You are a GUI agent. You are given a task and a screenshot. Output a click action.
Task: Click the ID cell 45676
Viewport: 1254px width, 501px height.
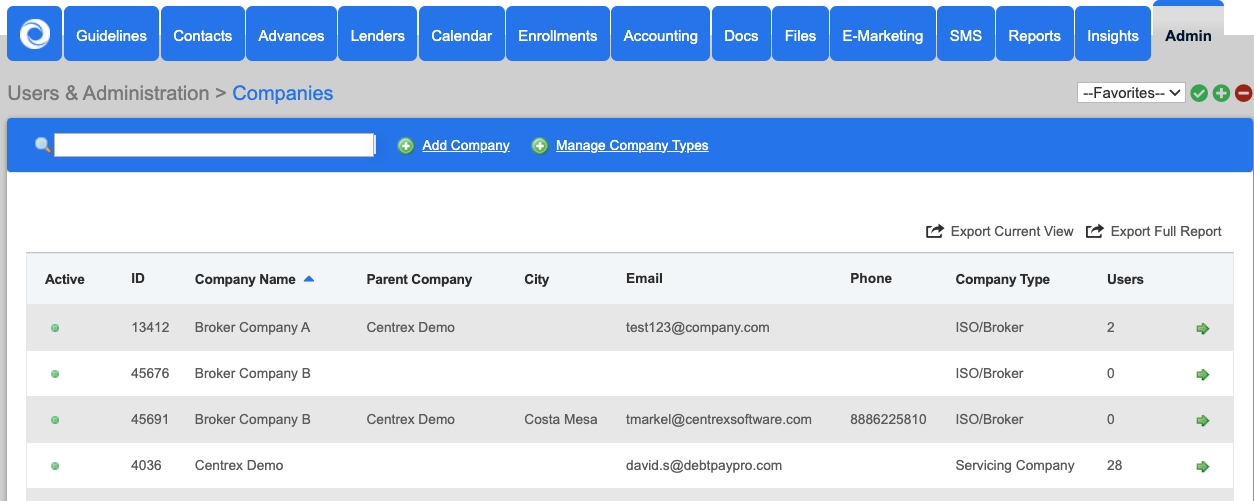(x=150, y=373)
